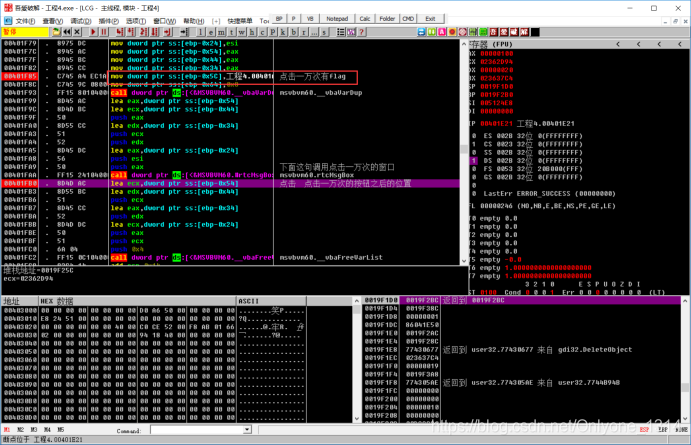The image size is (691, 445).
Task: Open Calc from the toolbar button
Action: coord(364,19)
